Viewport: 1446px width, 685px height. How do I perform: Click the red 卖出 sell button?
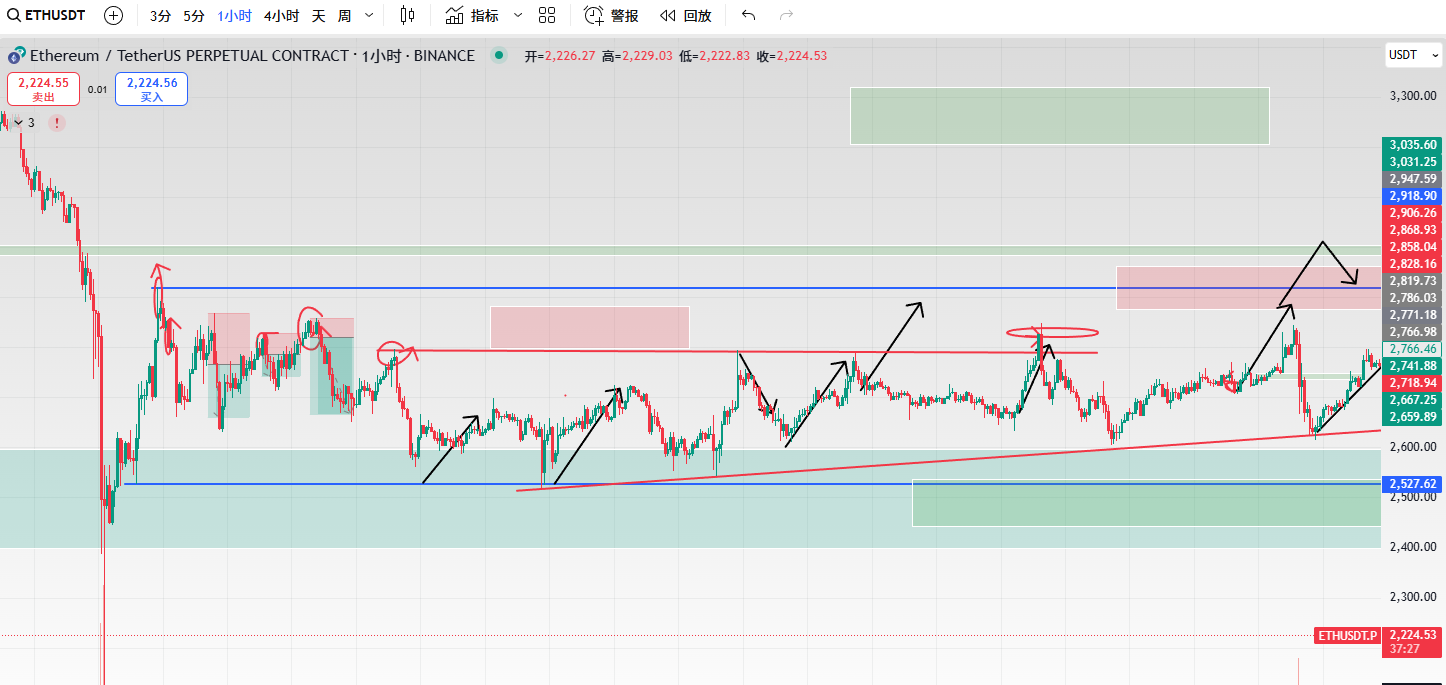click(x=43, y=89)
